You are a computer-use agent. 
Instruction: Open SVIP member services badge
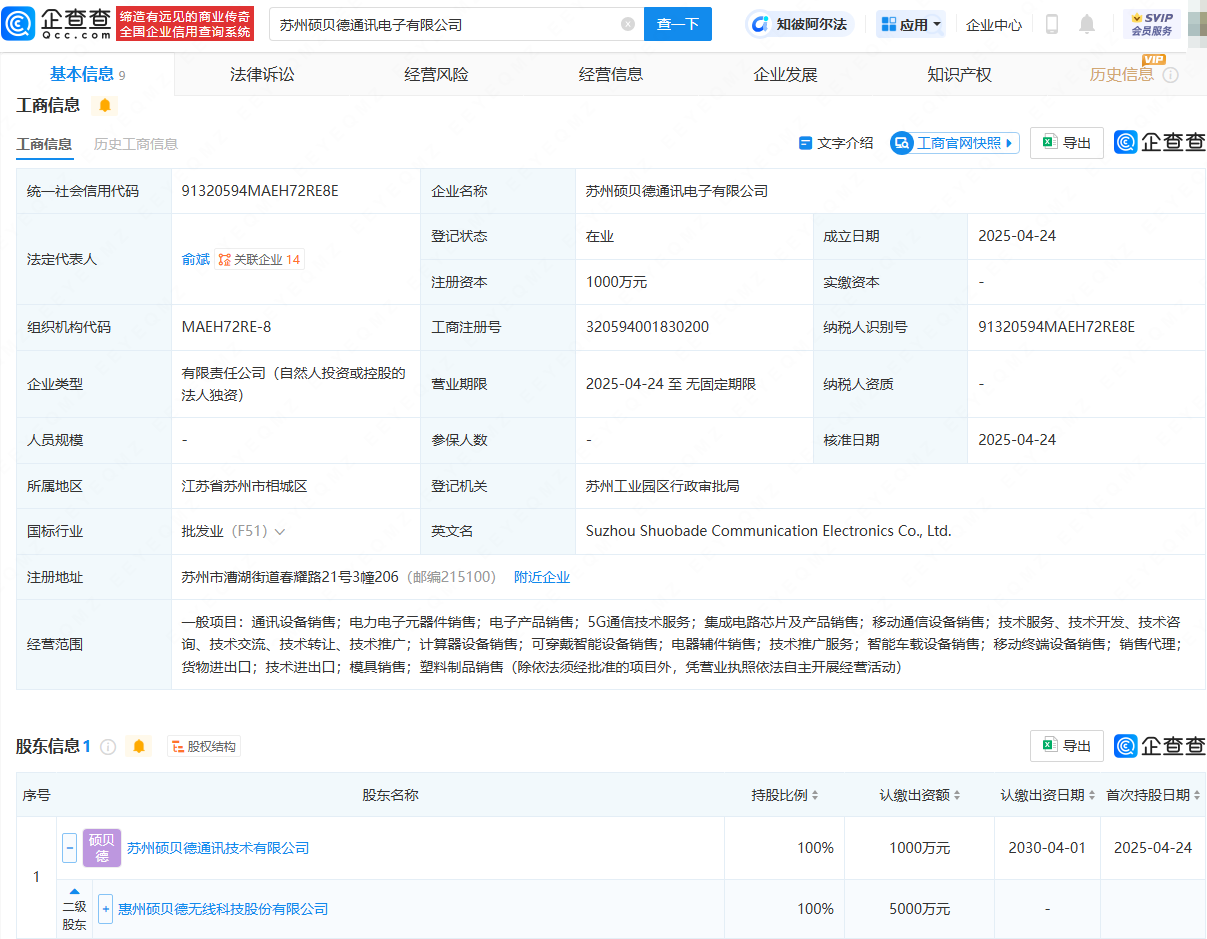1151,24
